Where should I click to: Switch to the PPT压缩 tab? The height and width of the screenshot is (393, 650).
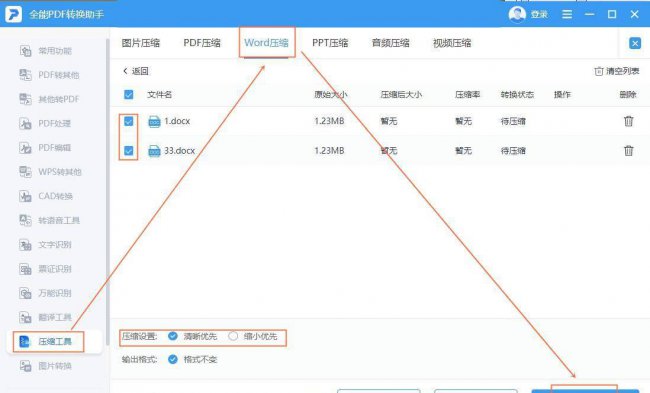(x=330, y=43)
